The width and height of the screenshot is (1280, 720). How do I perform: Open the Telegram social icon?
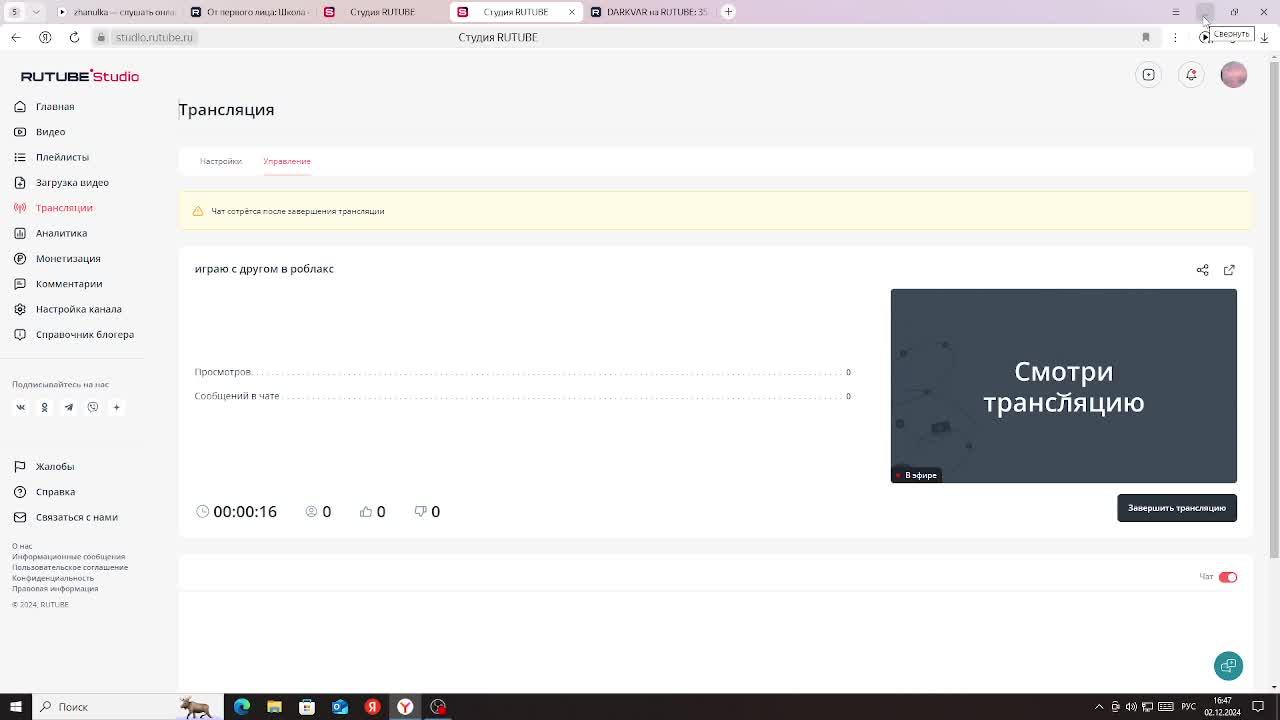tap(68, 407)
